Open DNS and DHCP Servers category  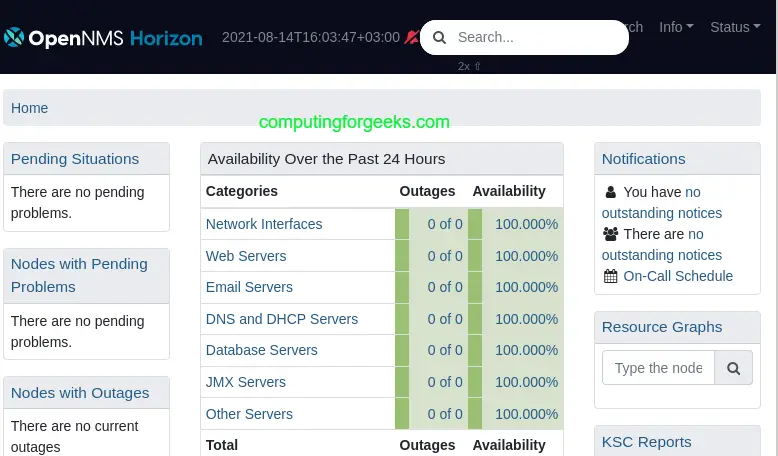click(282, 319)
